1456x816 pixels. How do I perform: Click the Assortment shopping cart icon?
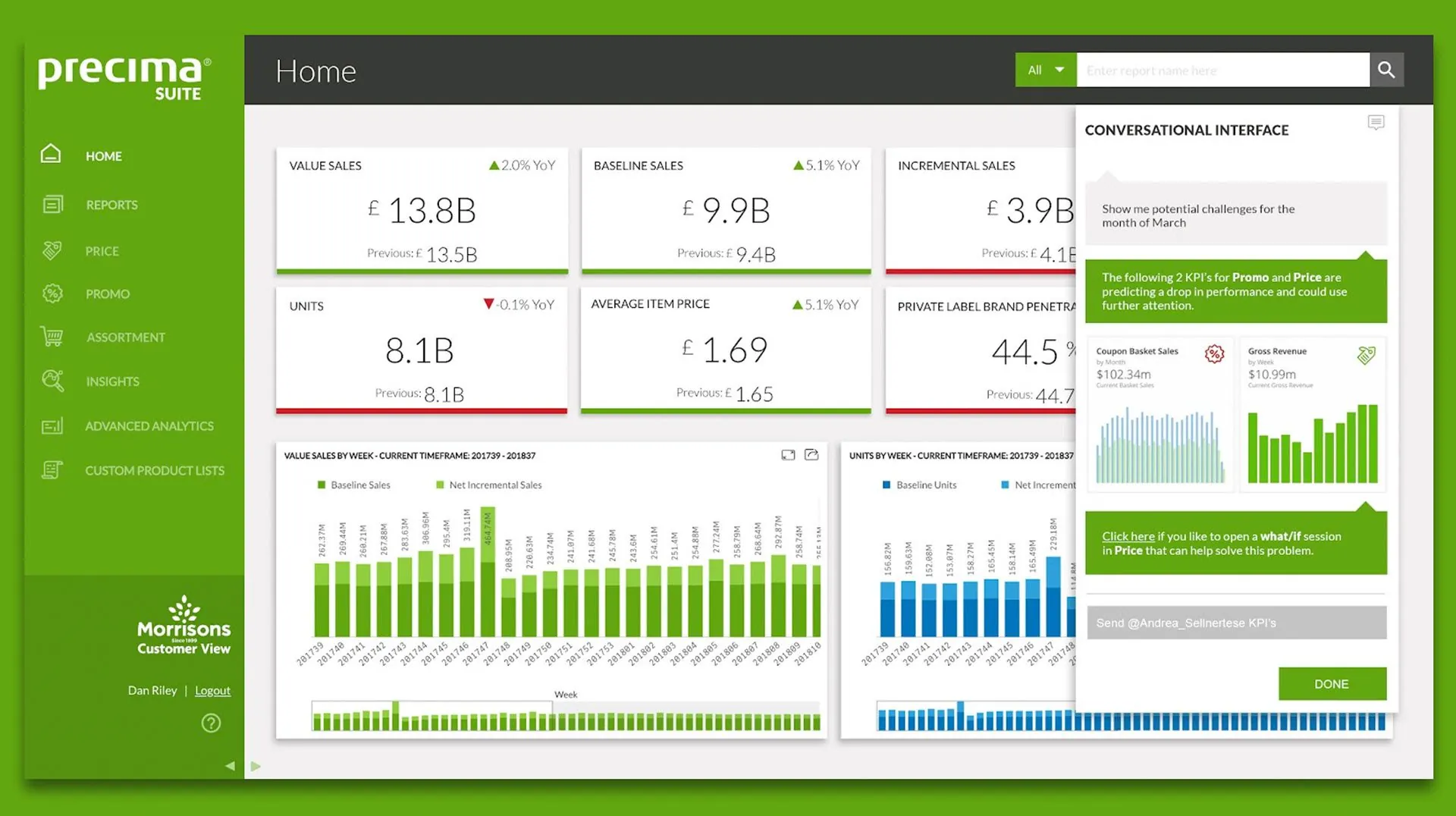point(52,337)
